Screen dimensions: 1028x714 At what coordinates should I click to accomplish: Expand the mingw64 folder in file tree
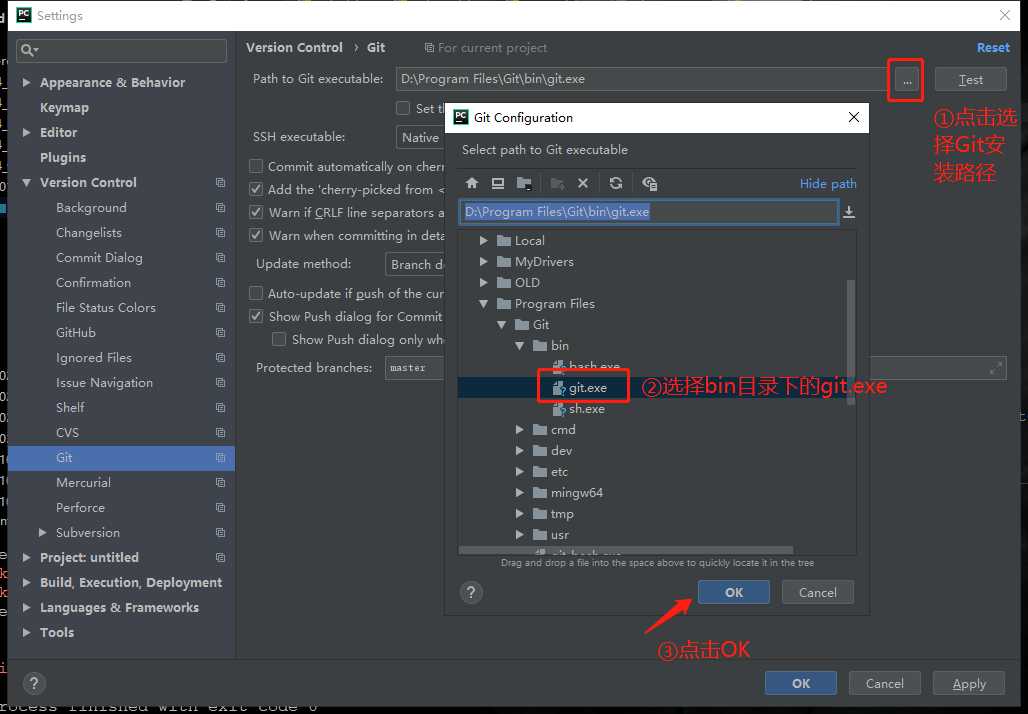[x=520, y=492]
